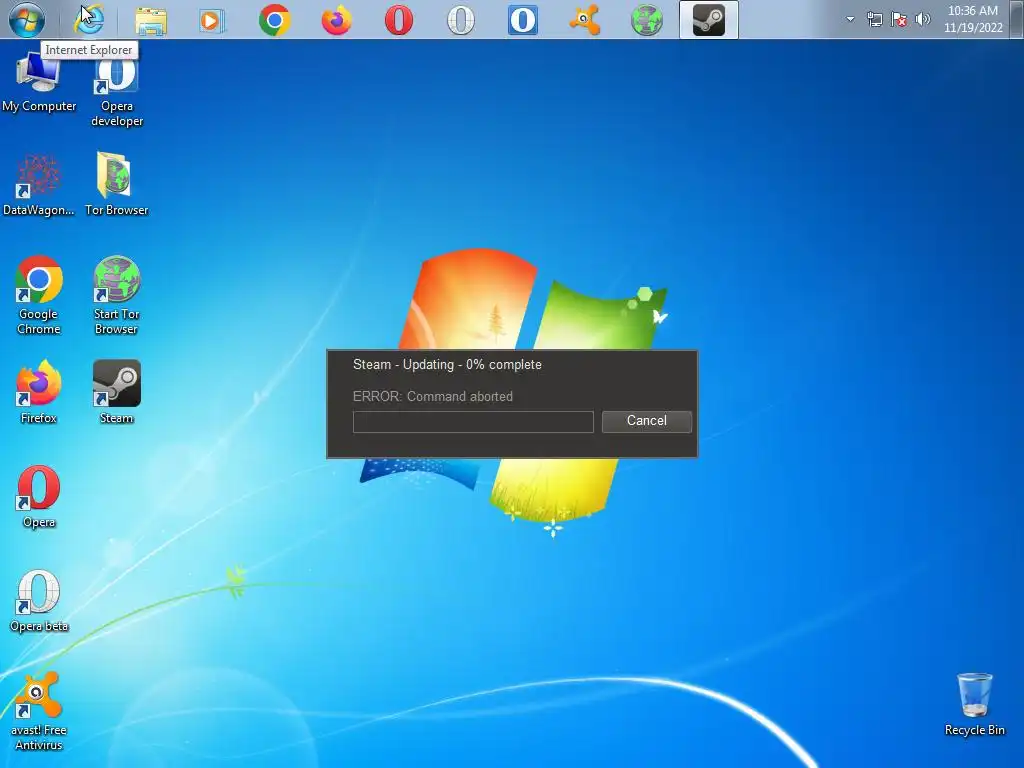Launch Firefox from the taskbar

336,20
